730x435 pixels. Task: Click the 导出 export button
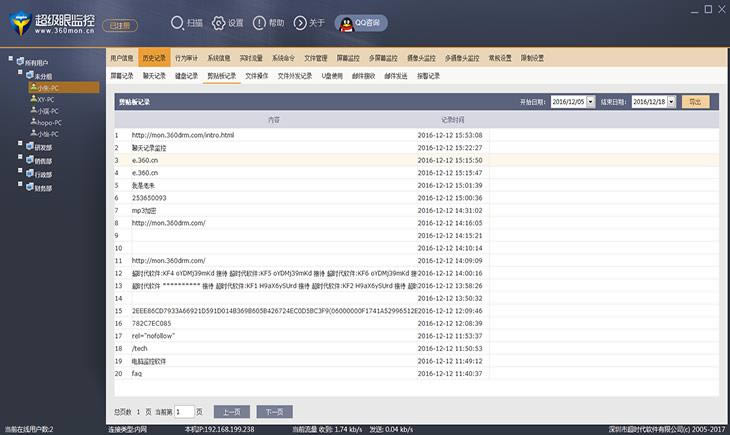click(x=697, y=101)
